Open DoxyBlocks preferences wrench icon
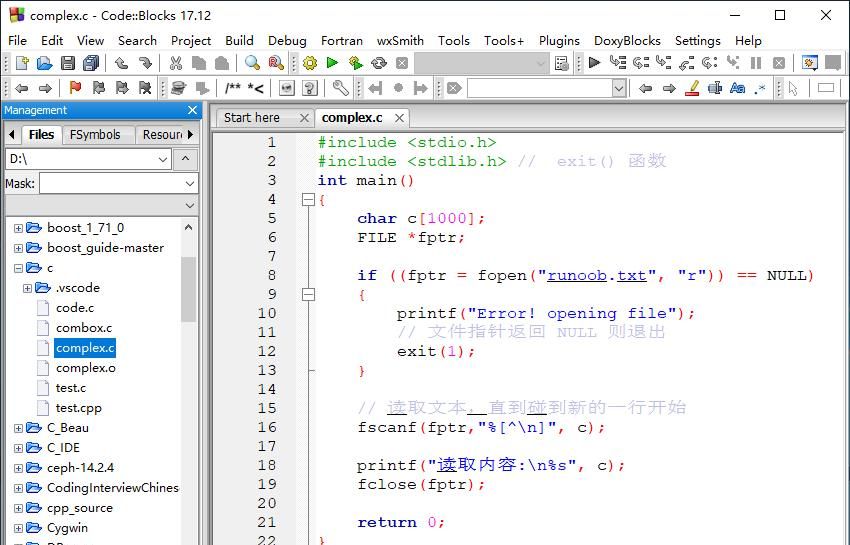 tap(340, 88)
